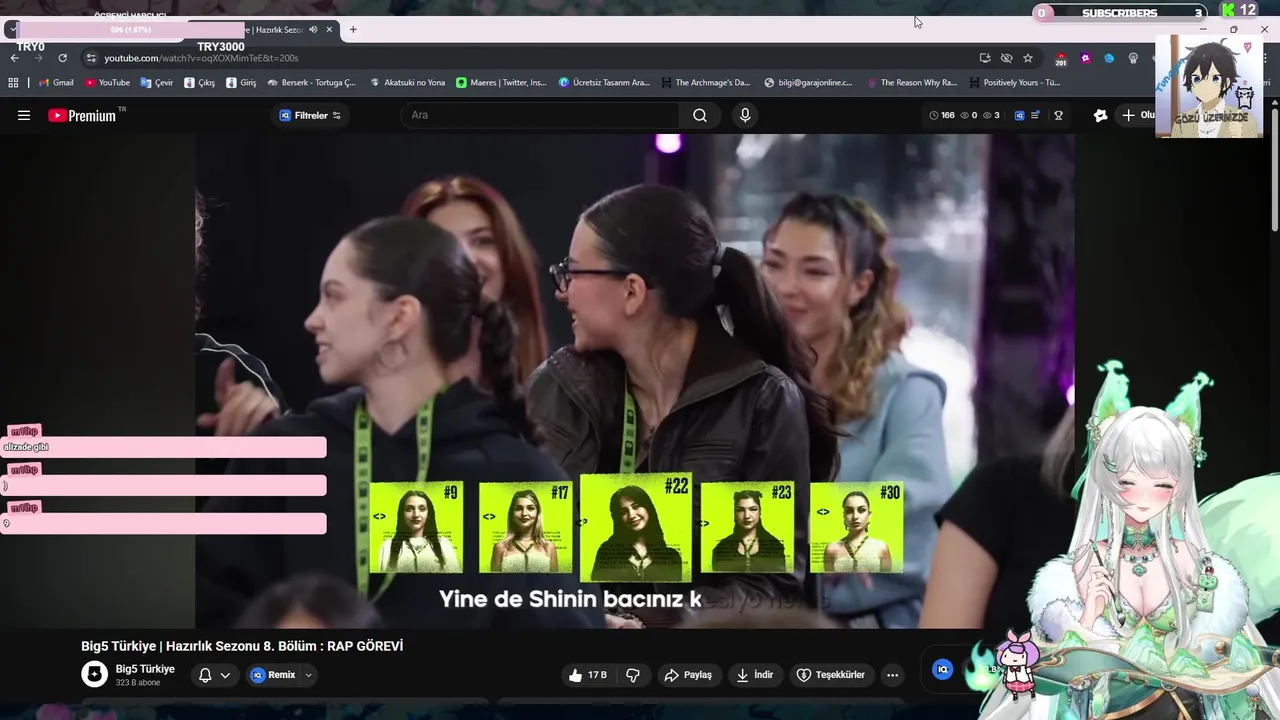Download the video with İndir

(754, 675)
